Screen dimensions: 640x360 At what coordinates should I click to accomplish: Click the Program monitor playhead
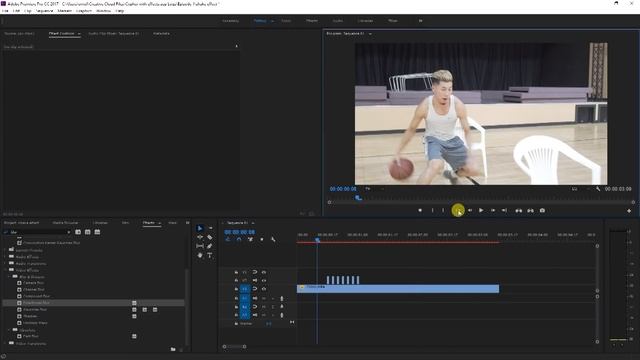(358, 198)
